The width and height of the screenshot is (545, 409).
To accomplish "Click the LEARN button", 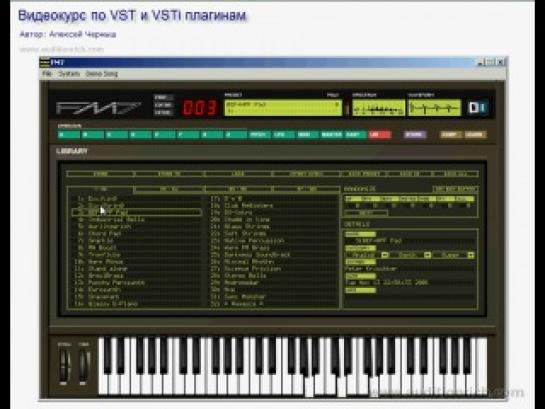I will 474,135.
